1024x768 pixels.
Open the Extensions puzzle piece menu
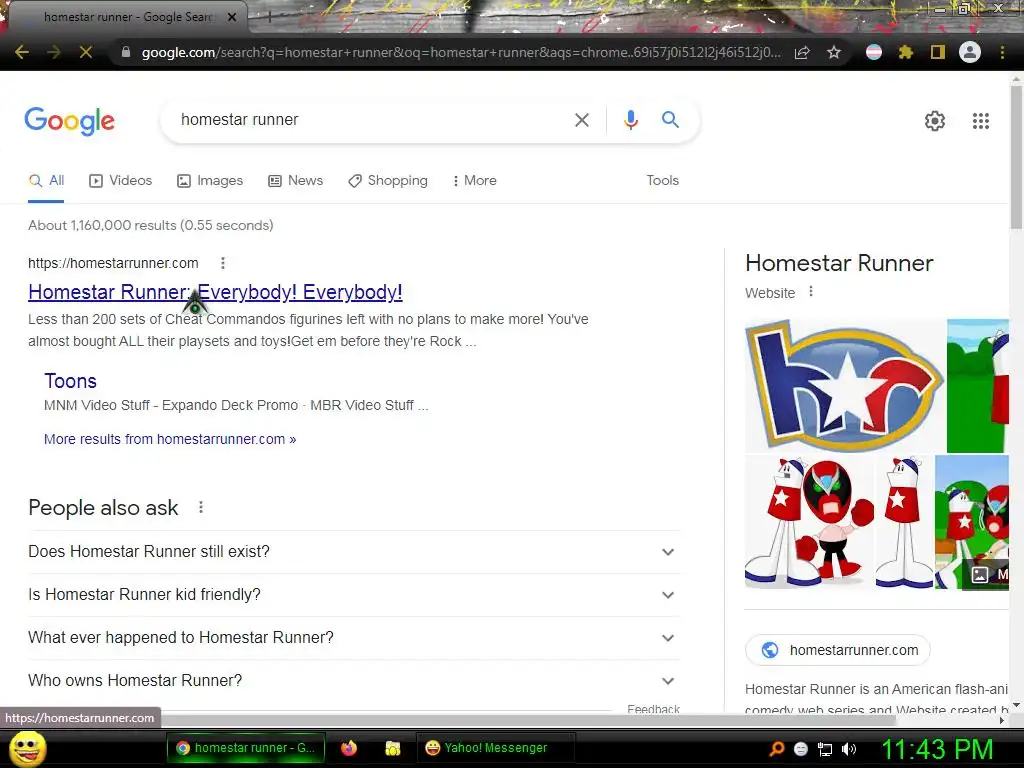[x=905, y=52]
